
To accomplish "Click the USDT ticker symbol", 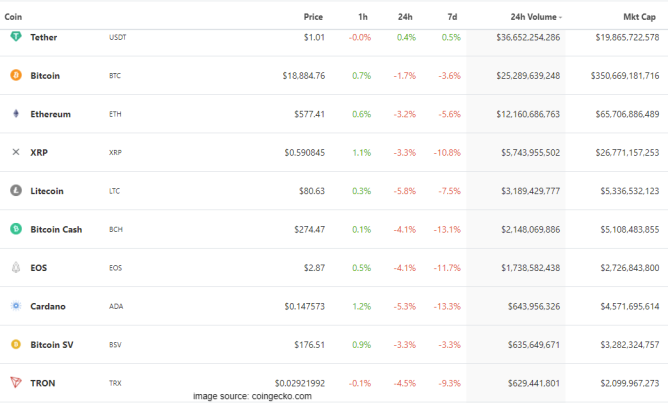I will pyautogui.click(x=118, y=37).
